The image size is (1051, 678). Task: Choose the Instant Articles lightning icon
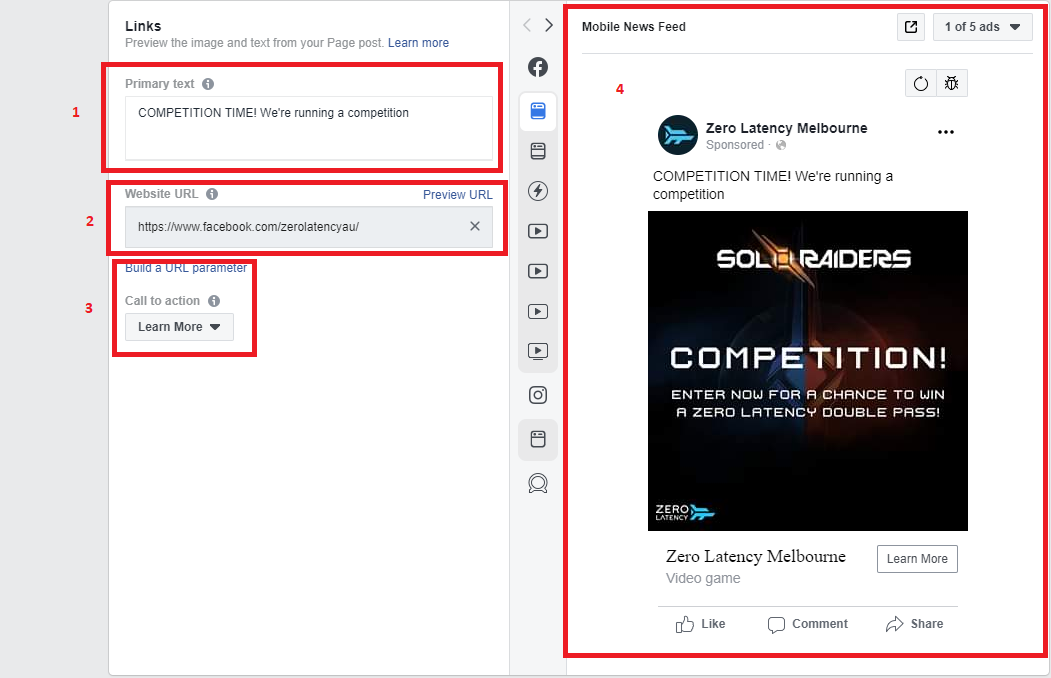point(538,191)
